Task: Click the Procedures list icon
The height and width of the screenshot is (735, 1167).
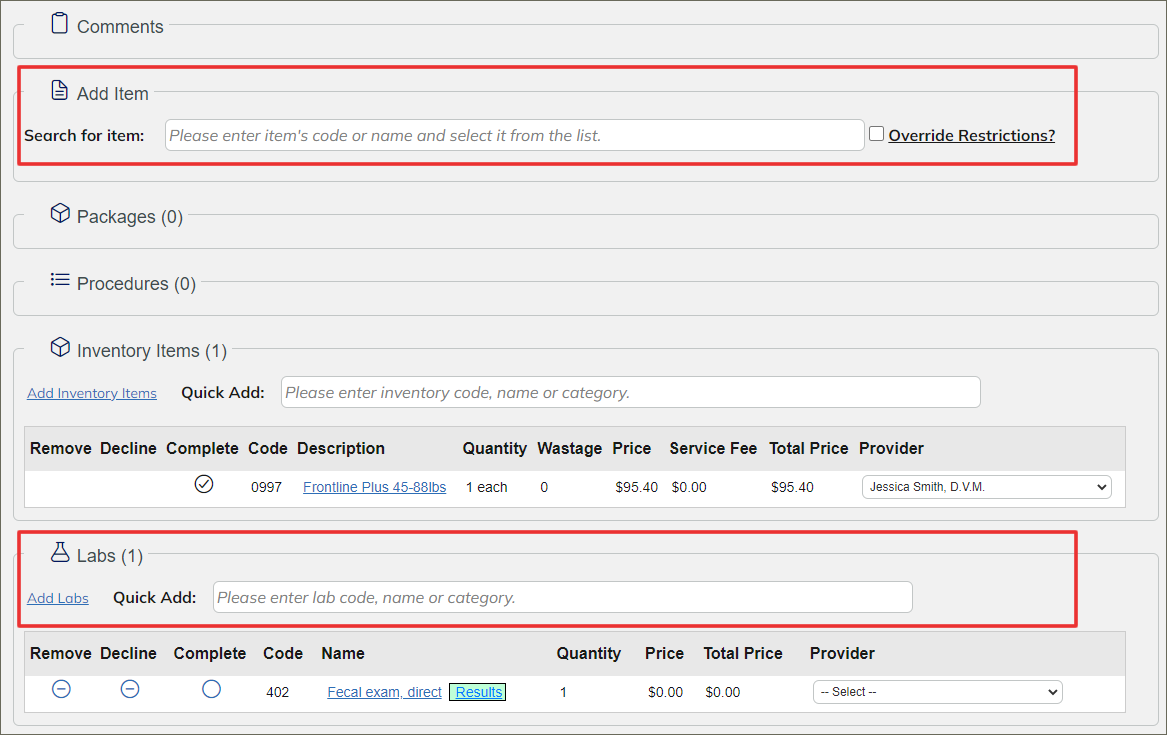Action: pos(60,280)
